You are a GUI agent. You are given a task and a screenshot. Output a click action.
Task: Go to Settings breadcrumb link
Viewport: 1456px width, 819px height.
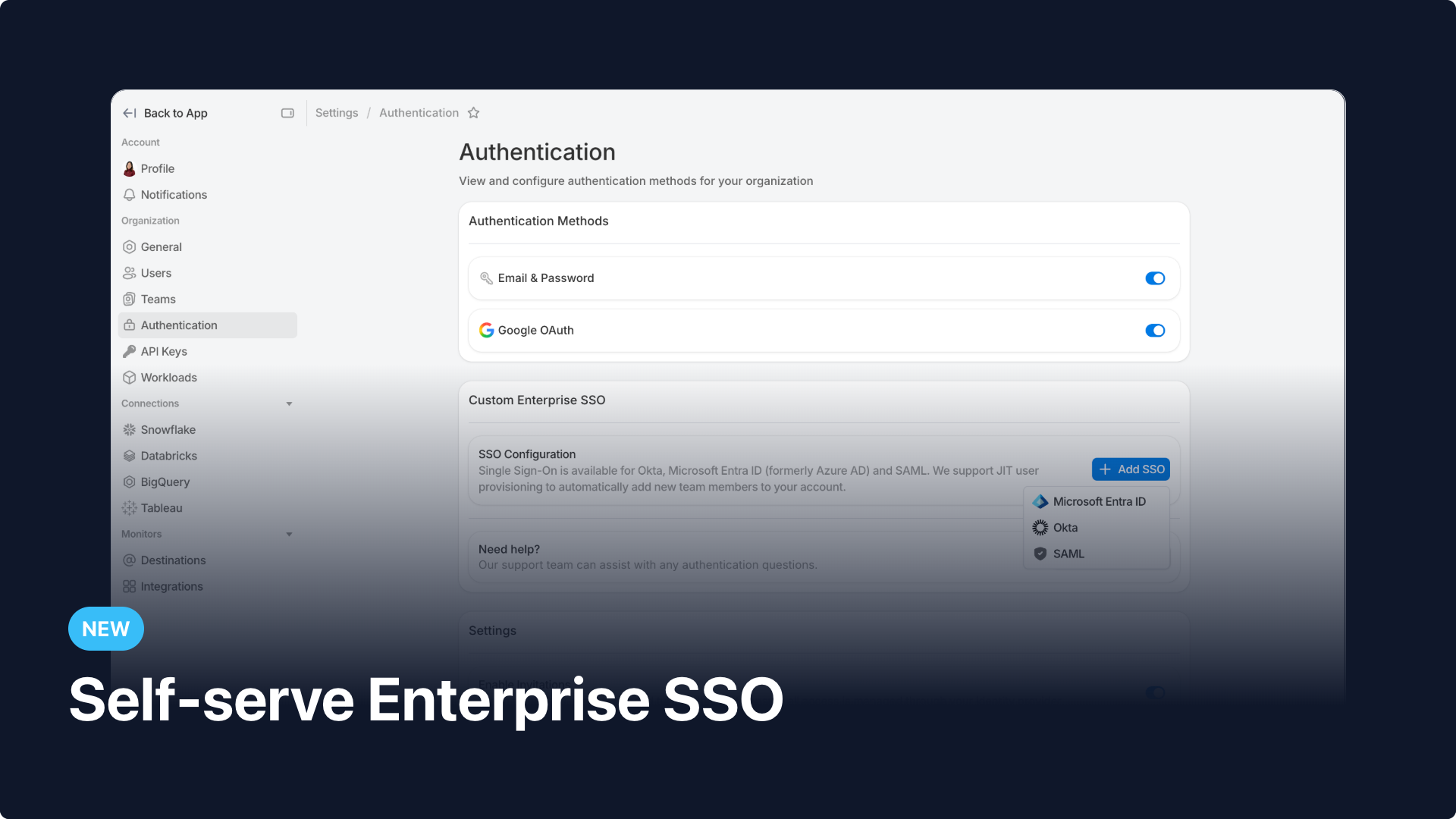coord(337,113)
